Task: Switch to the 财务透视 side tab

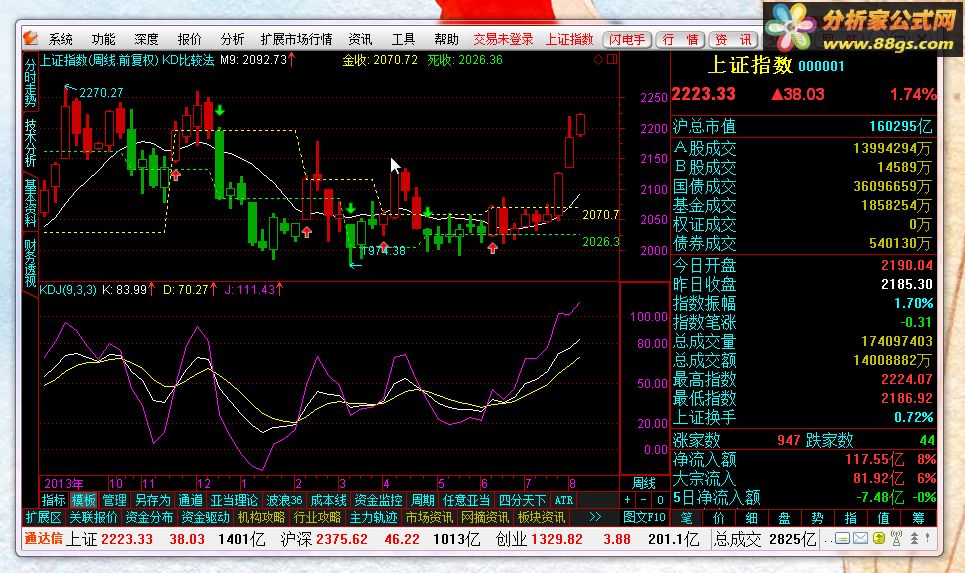Action: pyautogui.click(x=30, y=263)
